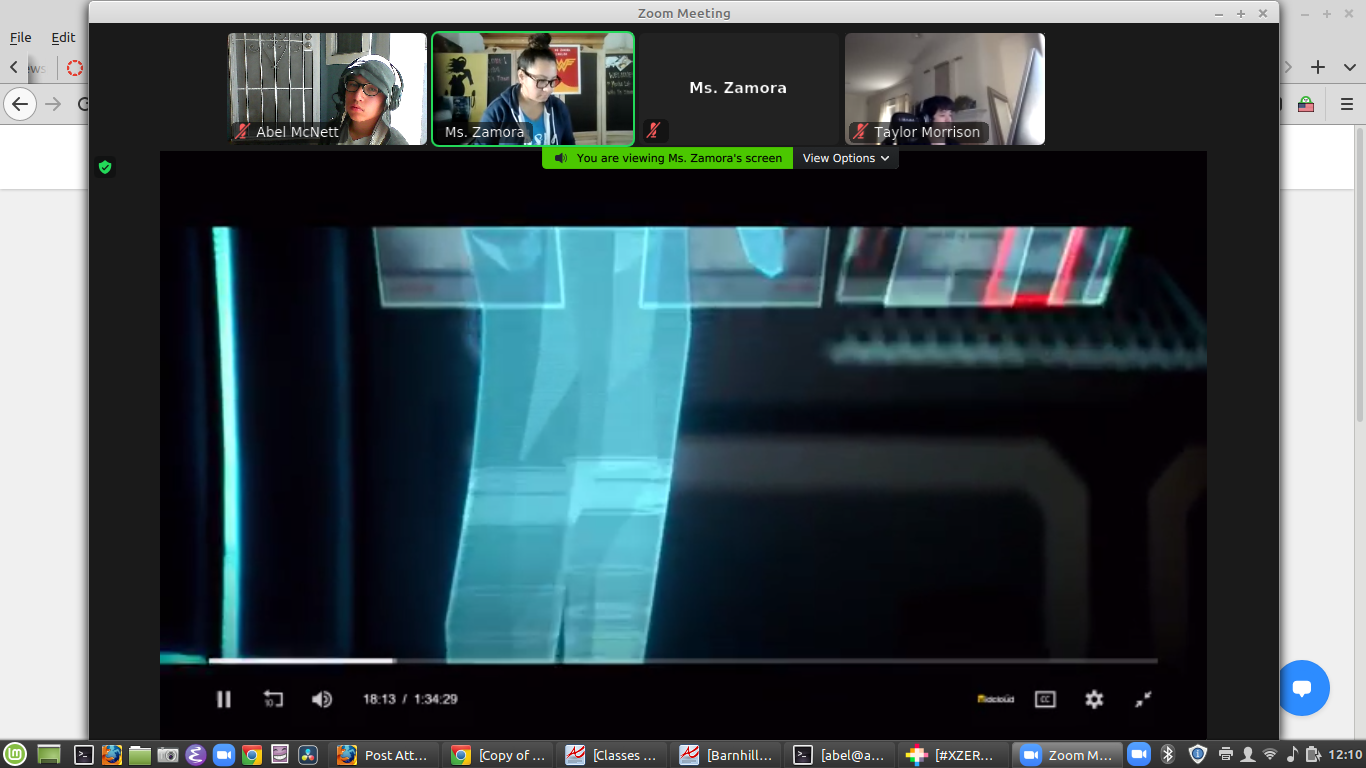Mute the video player volume

[x=322, y=699]
